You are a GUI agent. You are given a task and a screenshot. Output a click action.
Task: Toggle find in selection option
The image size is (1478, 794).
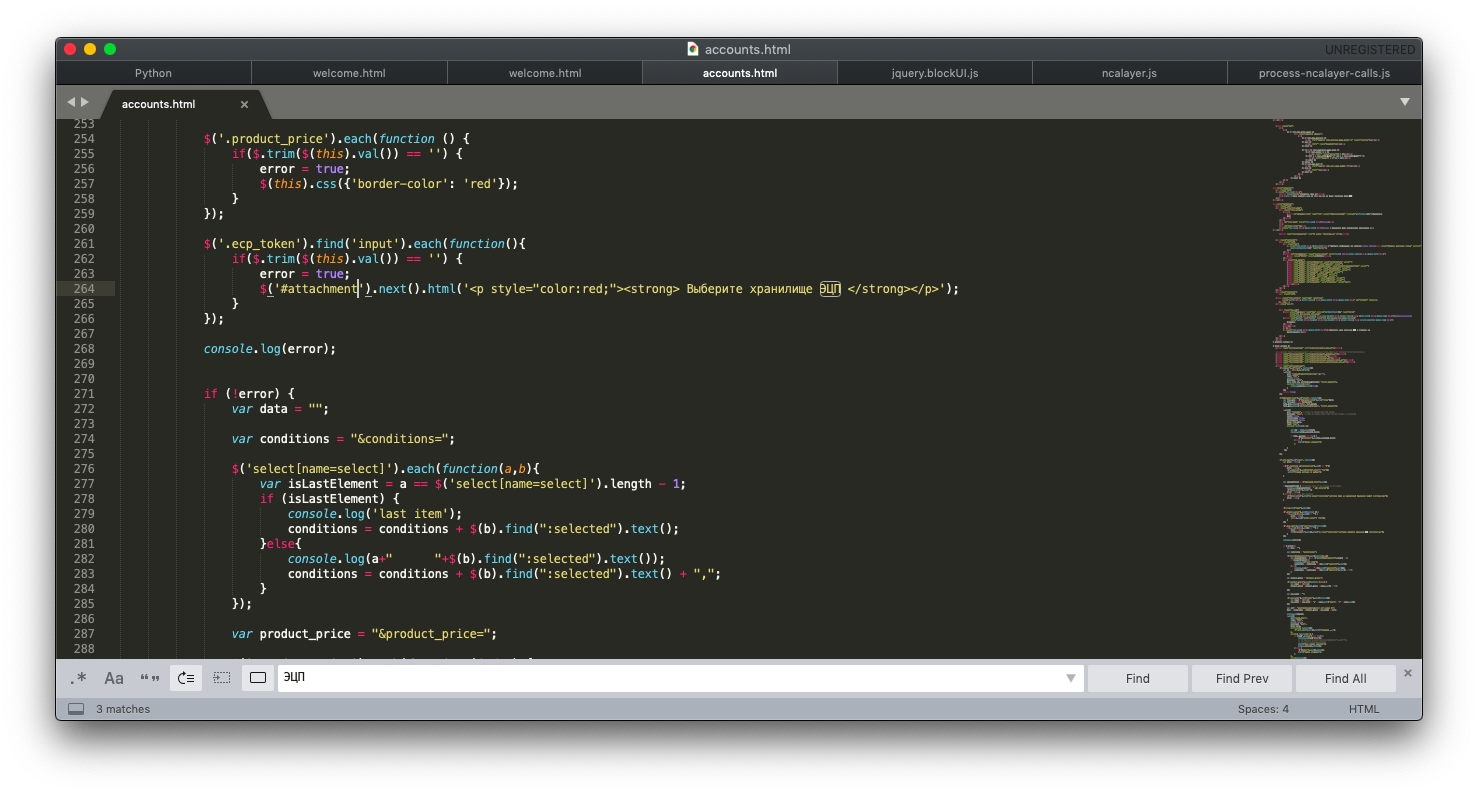tap(222, 678)
